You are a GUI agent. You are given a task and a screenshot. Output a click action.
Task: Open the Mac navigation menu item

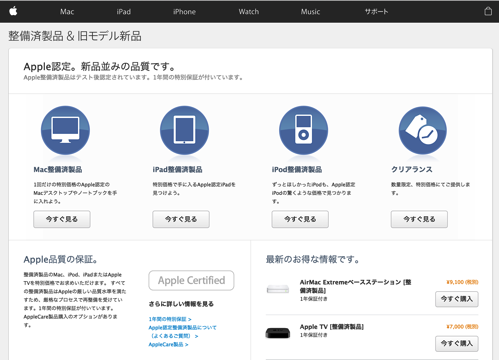pos(67,12)
